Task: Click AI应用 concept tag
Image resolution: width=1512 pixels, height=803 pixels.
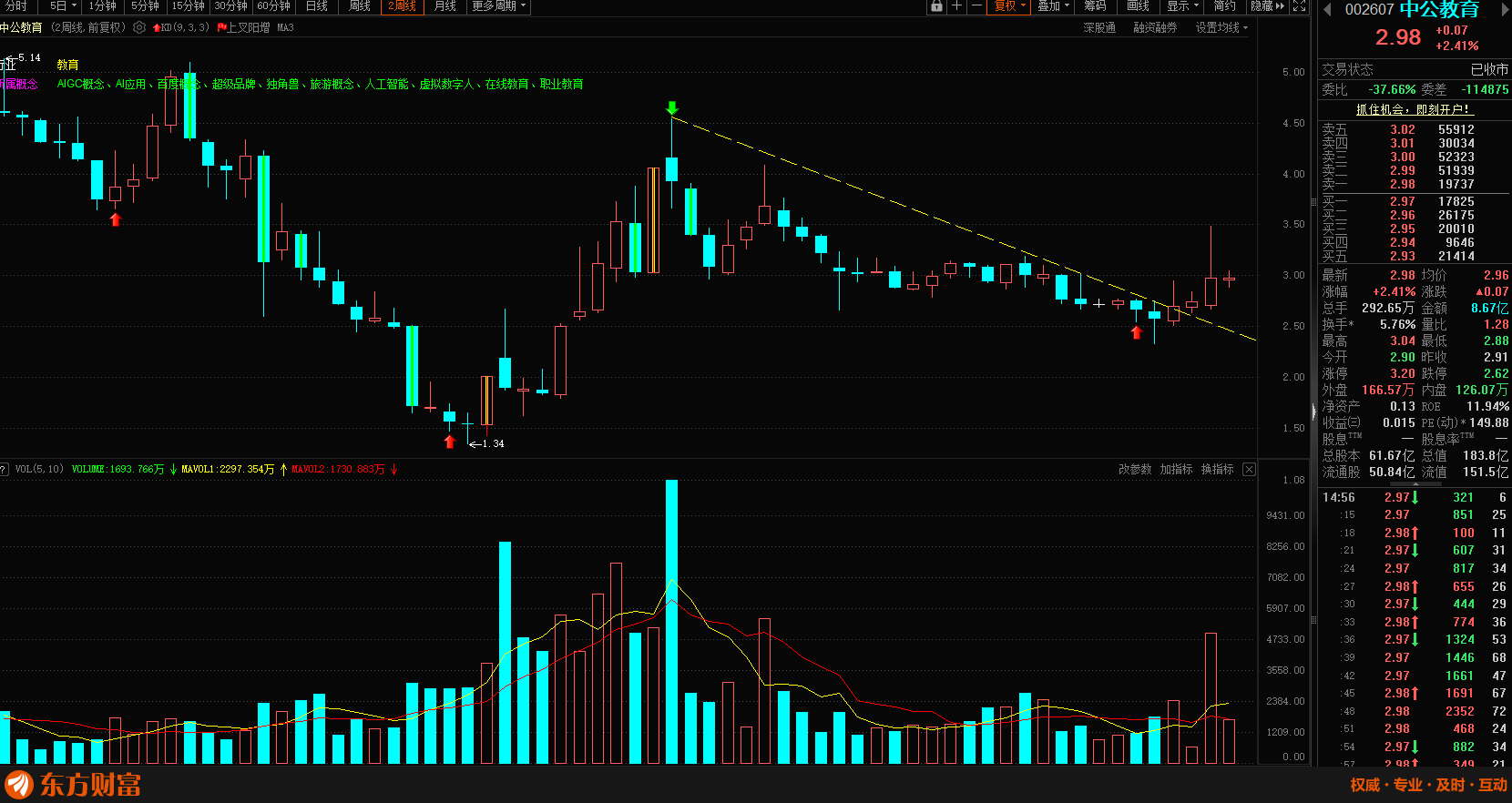Action: pyautogui.click(x=130, y=84)
